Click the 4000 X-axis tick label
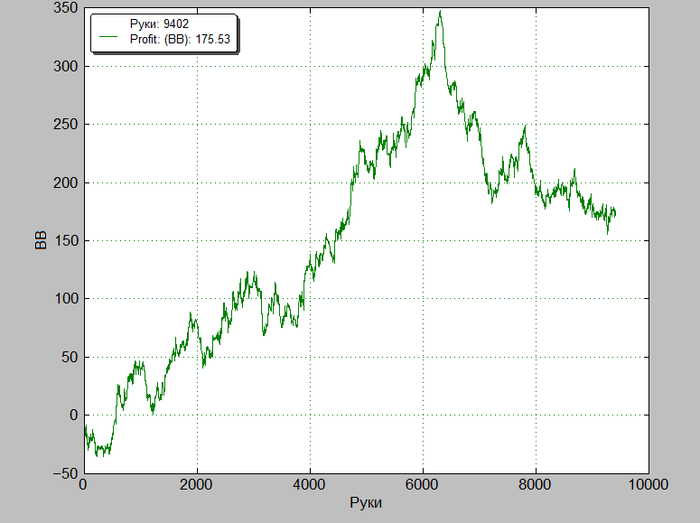 [309, 485]
